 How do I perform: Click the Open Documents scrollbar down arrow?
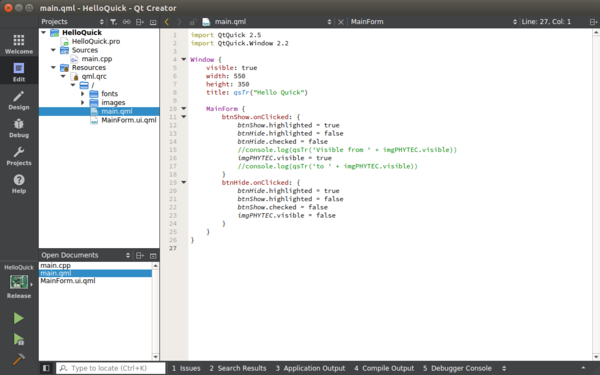point(155,357)
